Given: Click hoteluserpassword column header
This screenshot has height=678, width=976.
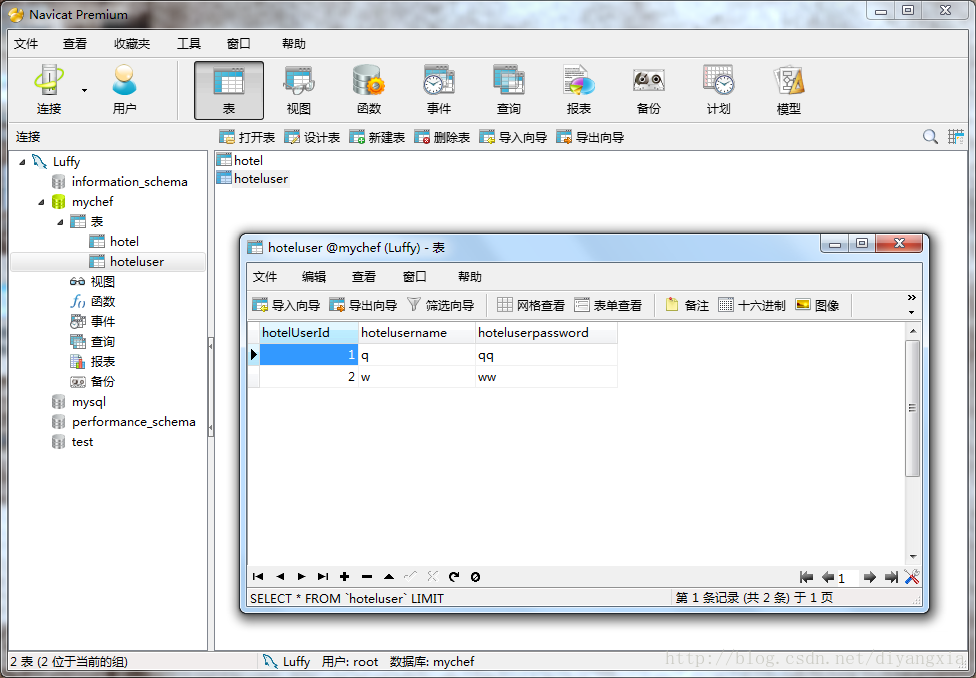Looking at the screenshot, I should tap(547, 332).
